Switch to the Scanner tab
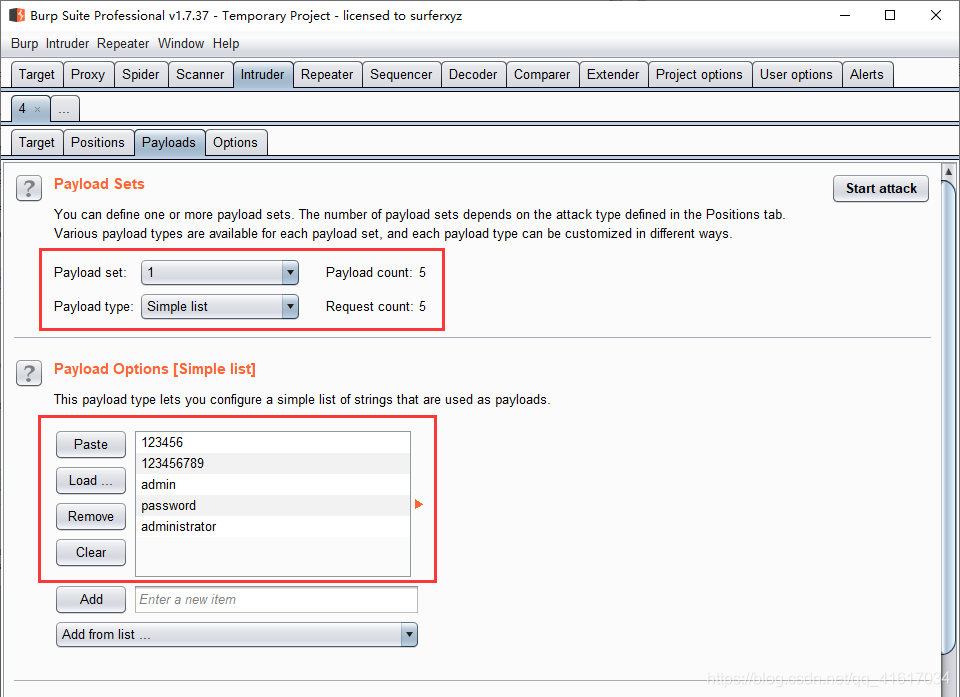Screen dimensions: 960x697 pos(200,75)
